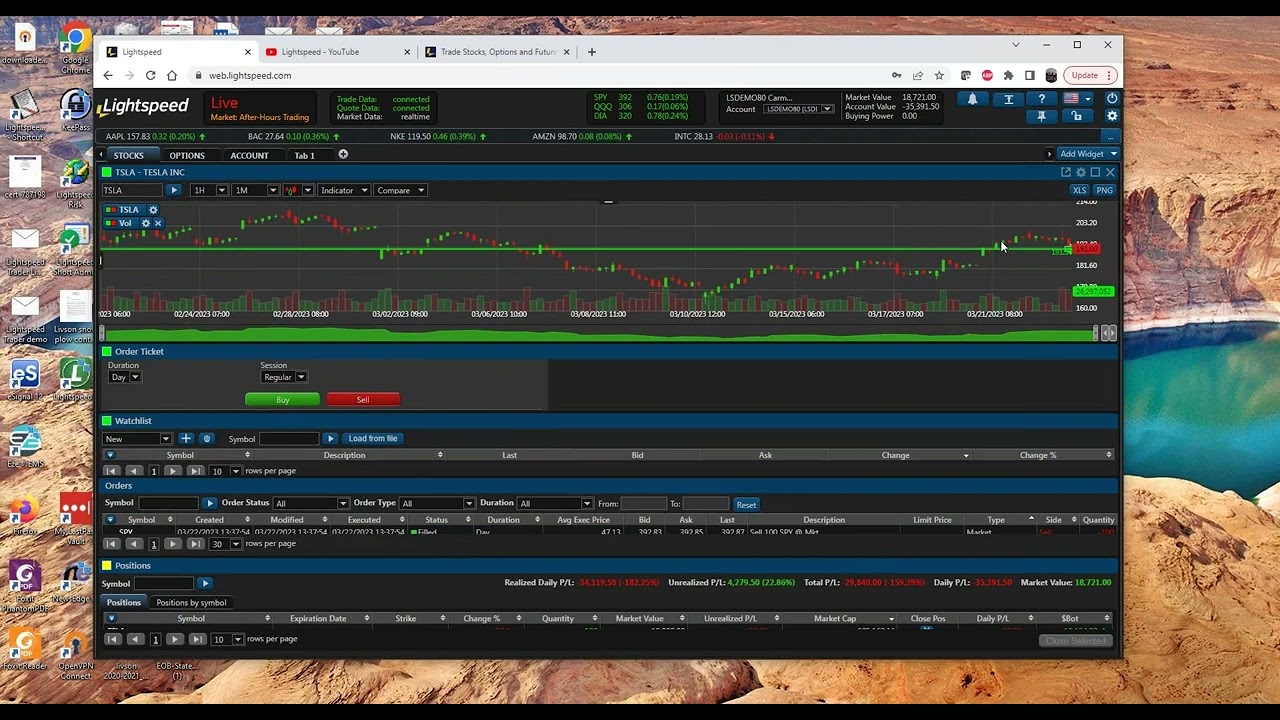Export the chart as PNG

click(1104, 190)
